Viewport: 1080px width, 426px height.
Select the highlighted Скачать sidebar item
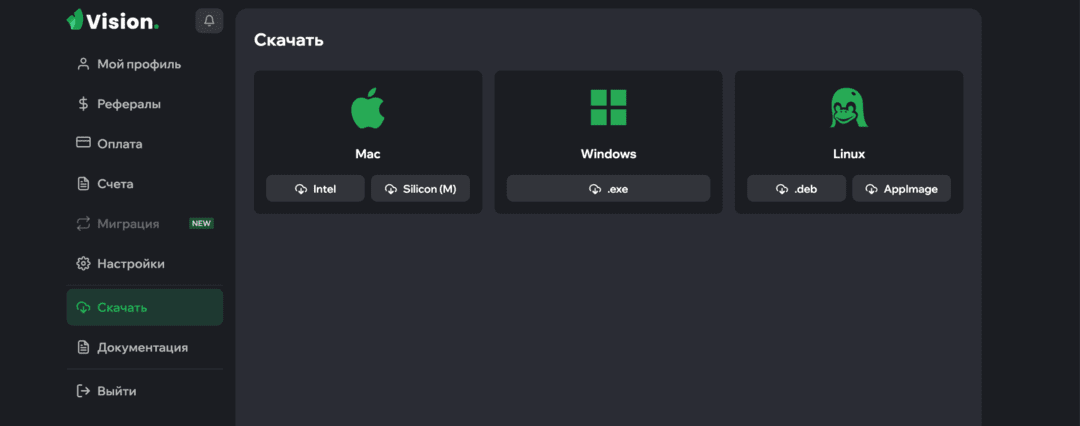click(x=145, y=307)
